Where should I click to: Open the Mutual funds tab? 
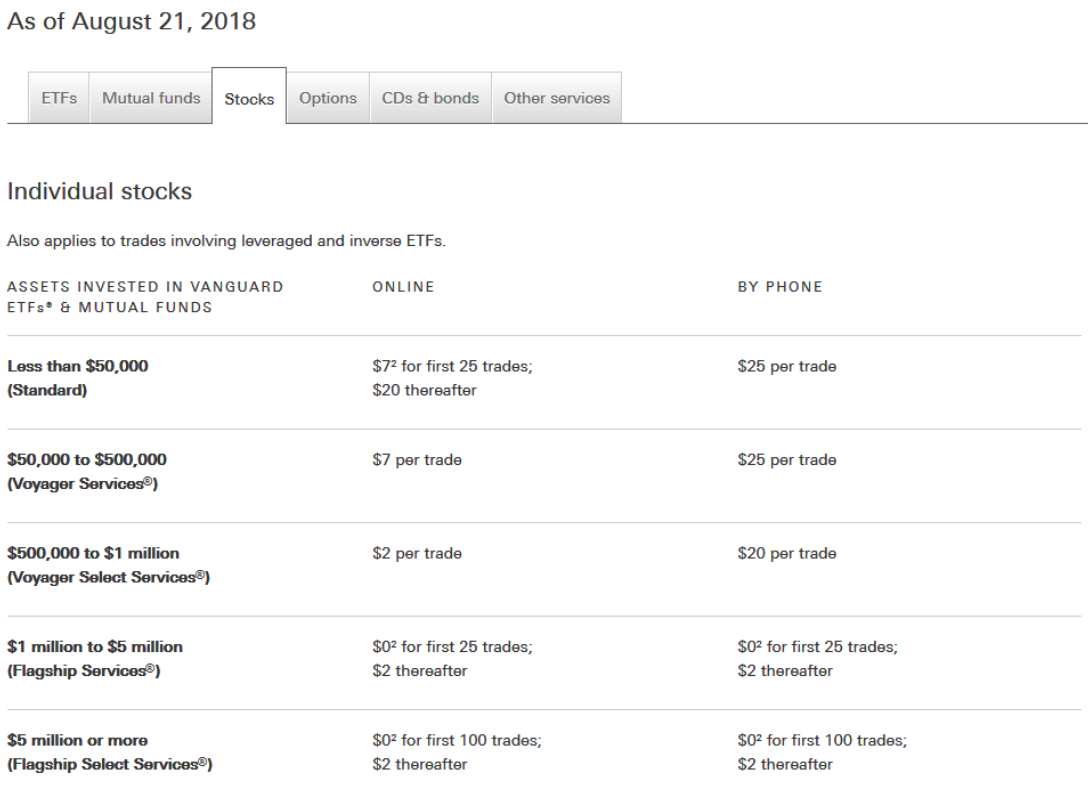point(151,98)
